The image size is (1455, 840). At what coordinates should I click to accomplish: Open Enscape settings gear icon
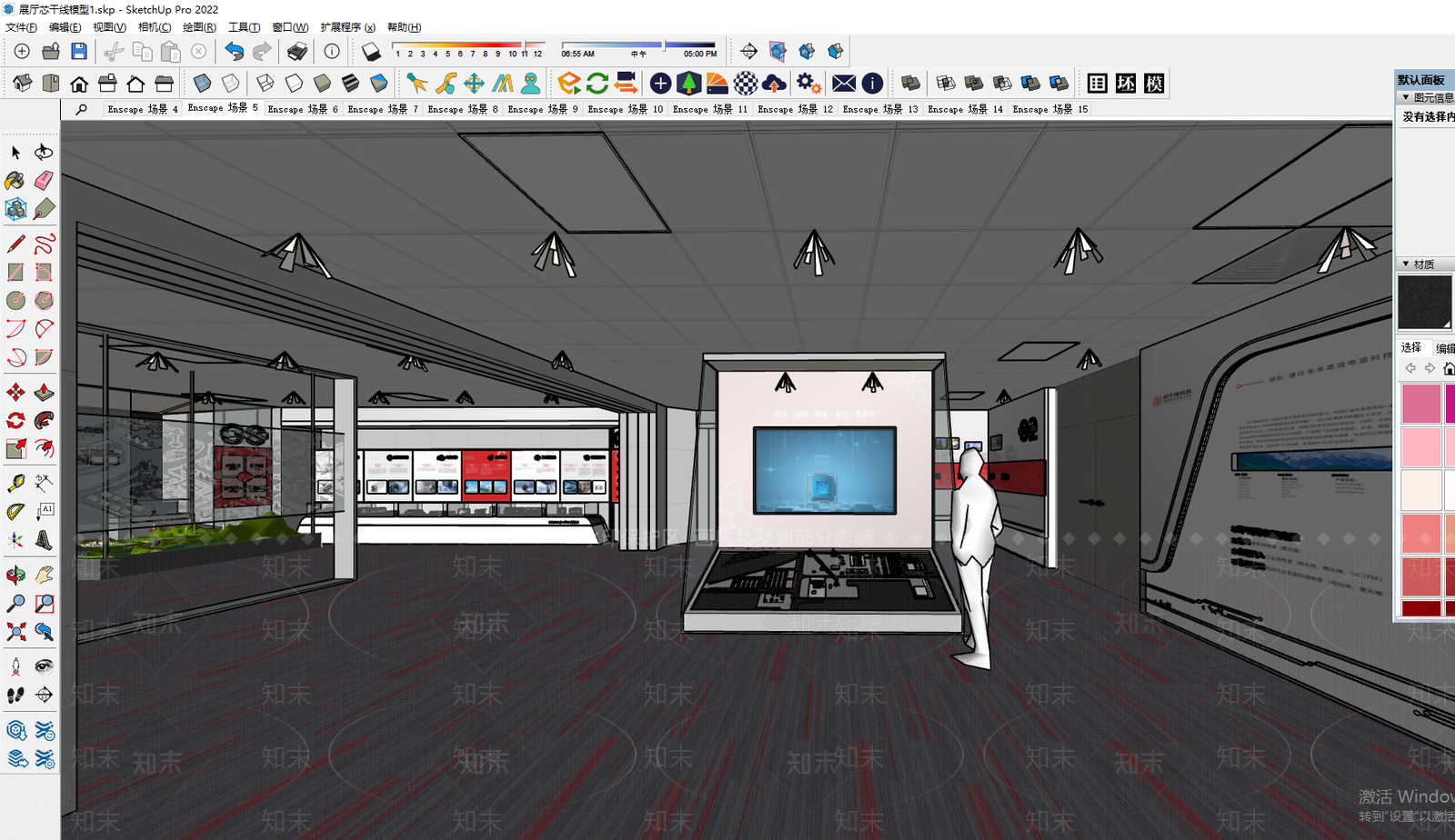[x=808, y=84]
